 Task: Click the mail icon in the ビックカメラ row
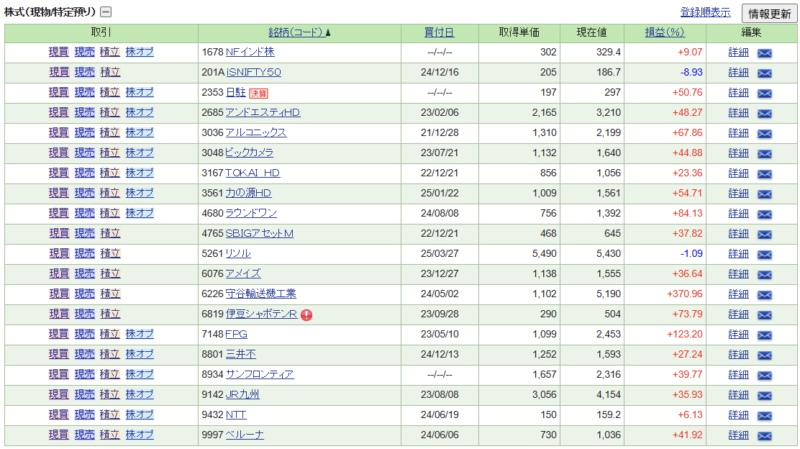[764, 154]
